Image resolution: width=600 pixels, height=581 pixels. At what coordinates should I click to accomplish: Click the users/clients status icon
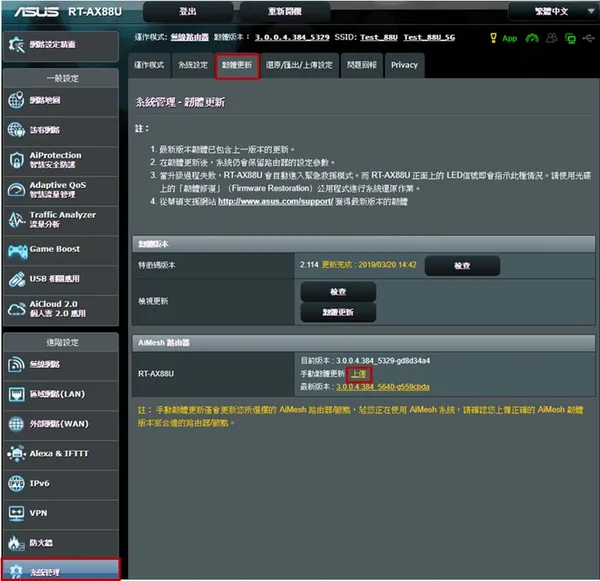point(551,38)
